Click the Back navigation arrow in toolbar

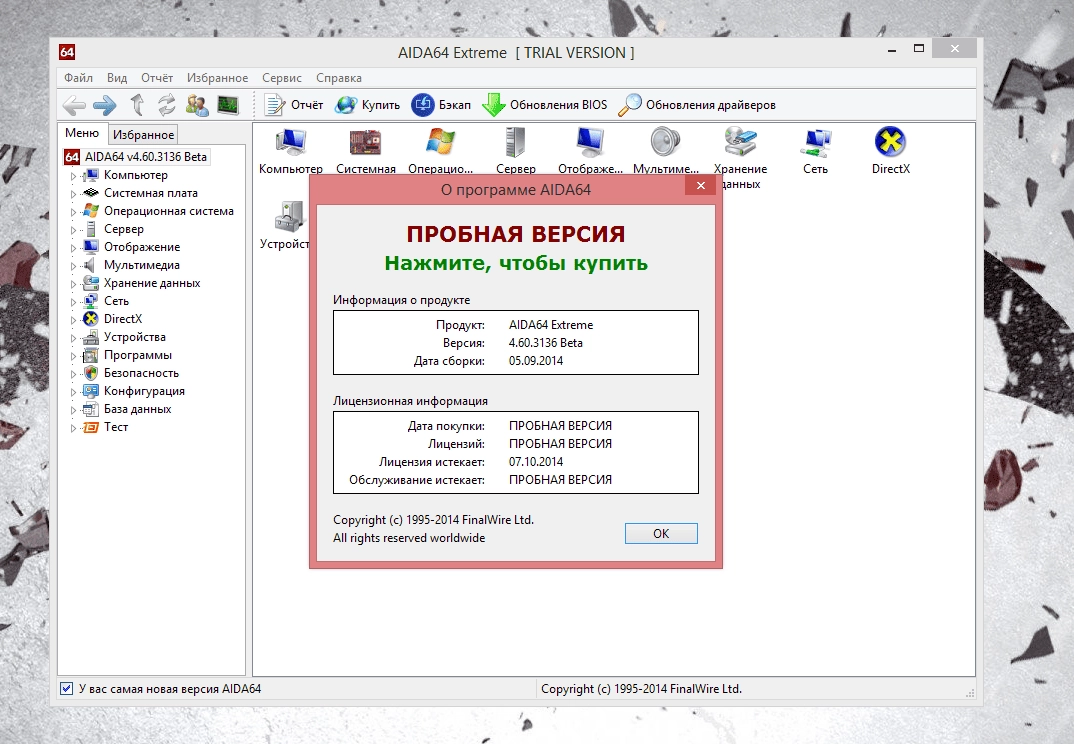tap(74, 106)
